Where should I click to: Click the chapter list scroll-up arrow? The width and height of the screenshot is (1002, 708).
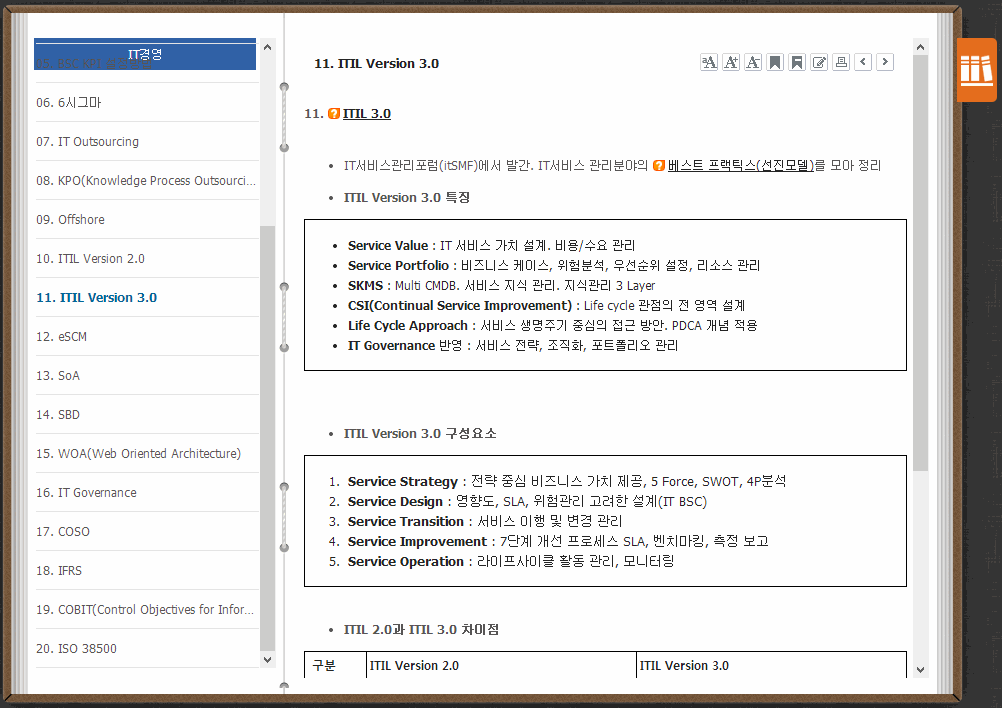268,47
